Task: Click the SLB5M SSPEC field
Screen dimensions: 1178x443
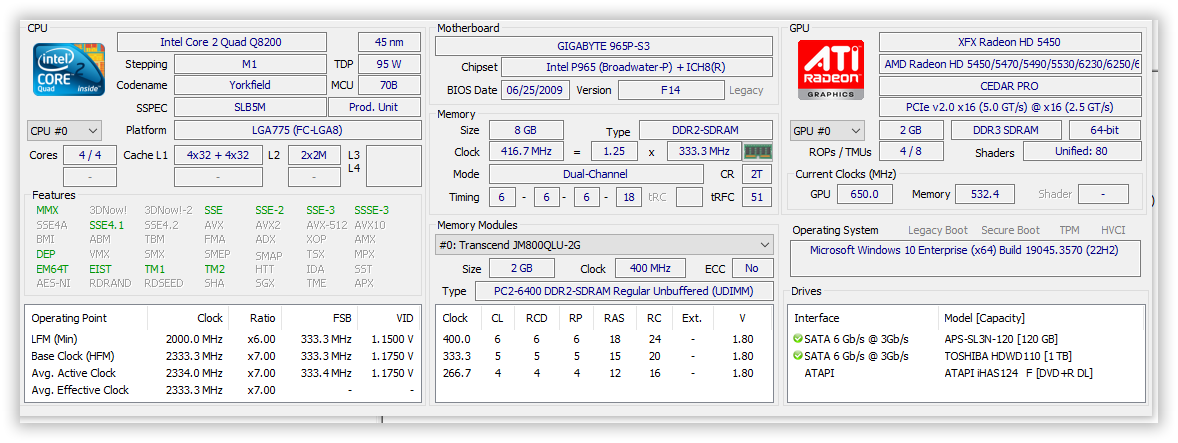Action: [250, 107]
